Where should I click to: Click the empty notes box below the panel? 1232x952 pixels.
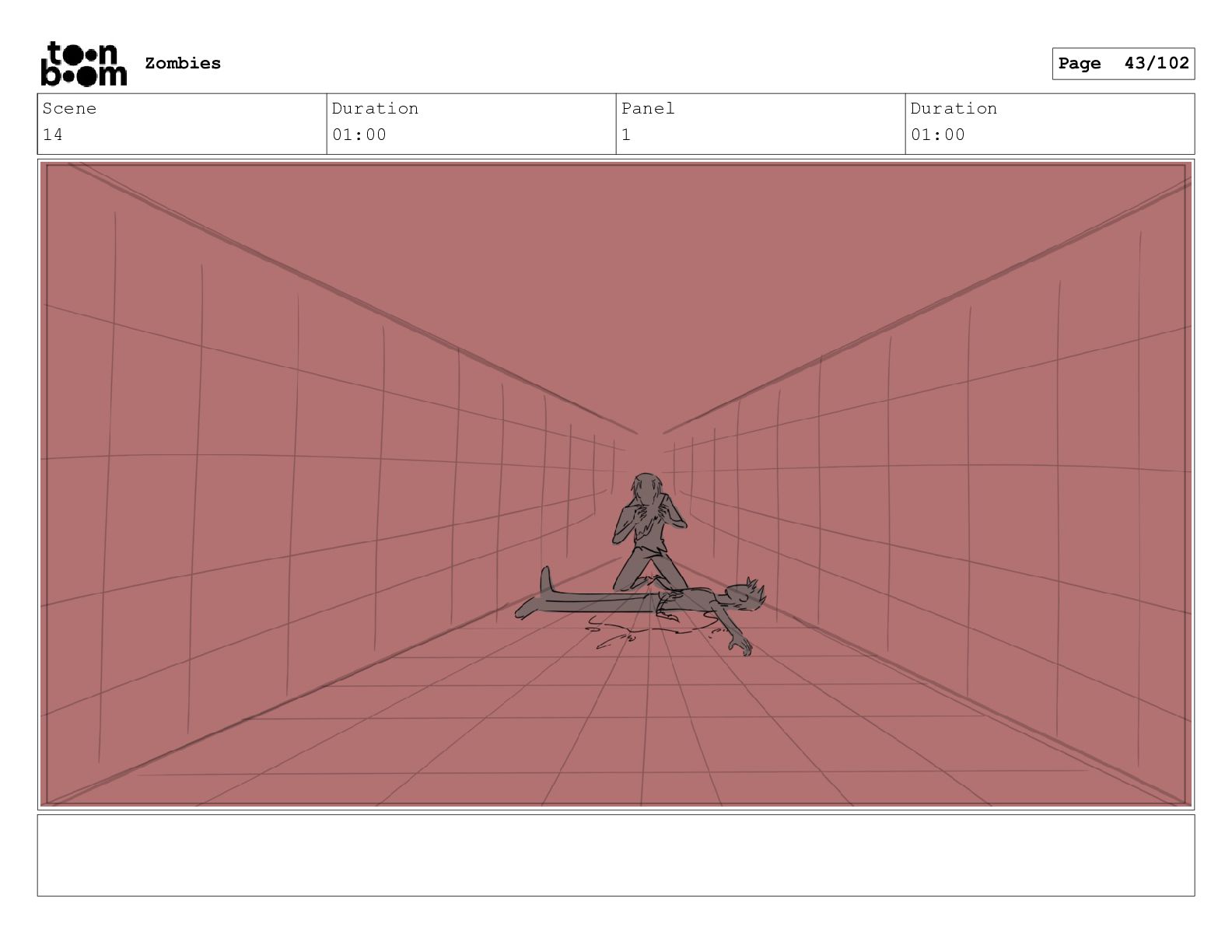click(x=616, y=855)
